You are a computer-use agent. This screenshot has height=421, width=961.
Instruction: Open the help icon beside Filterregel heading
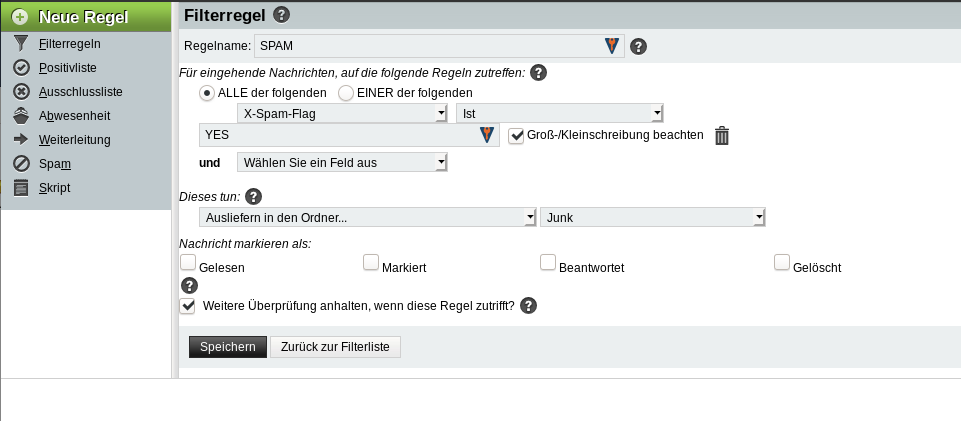pos(282,14)
